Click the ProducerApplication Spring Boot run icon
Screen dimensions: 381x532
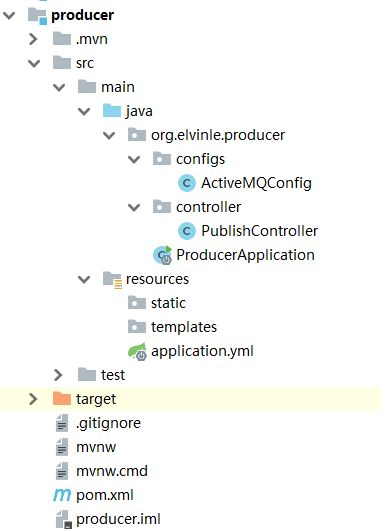pyautogui.click(x=163, y=255)
